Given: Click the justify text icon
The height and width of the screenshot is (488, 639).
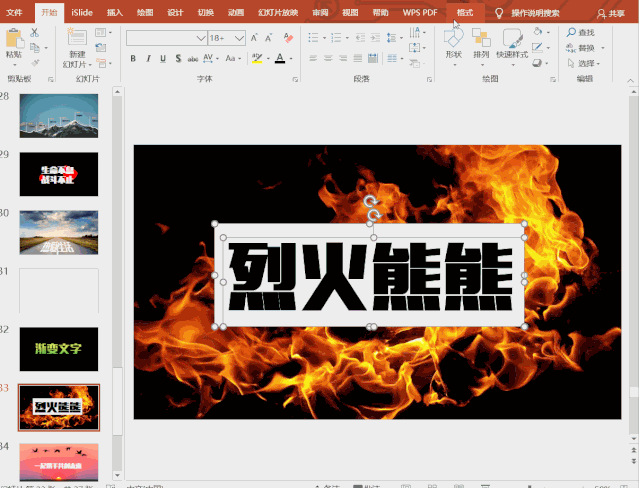Looking at the screenshot, I should [358, 58].
